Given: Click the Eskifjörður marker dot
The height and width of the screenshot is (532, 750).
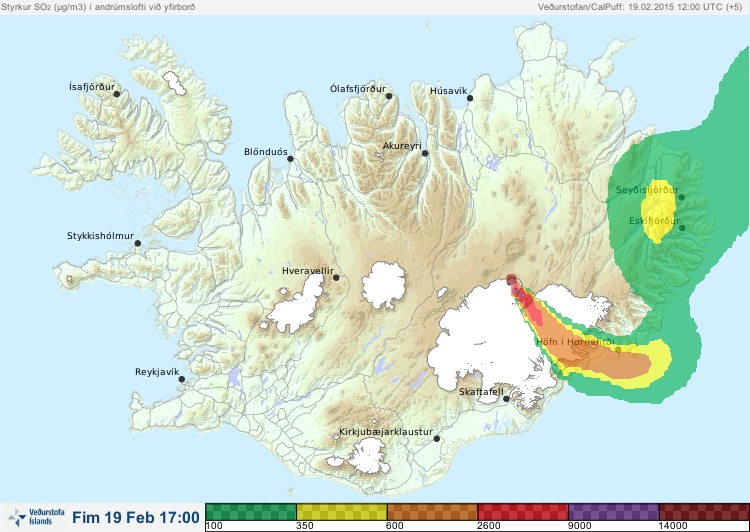Looking at the screenshot, I should (x=682, y=228).
